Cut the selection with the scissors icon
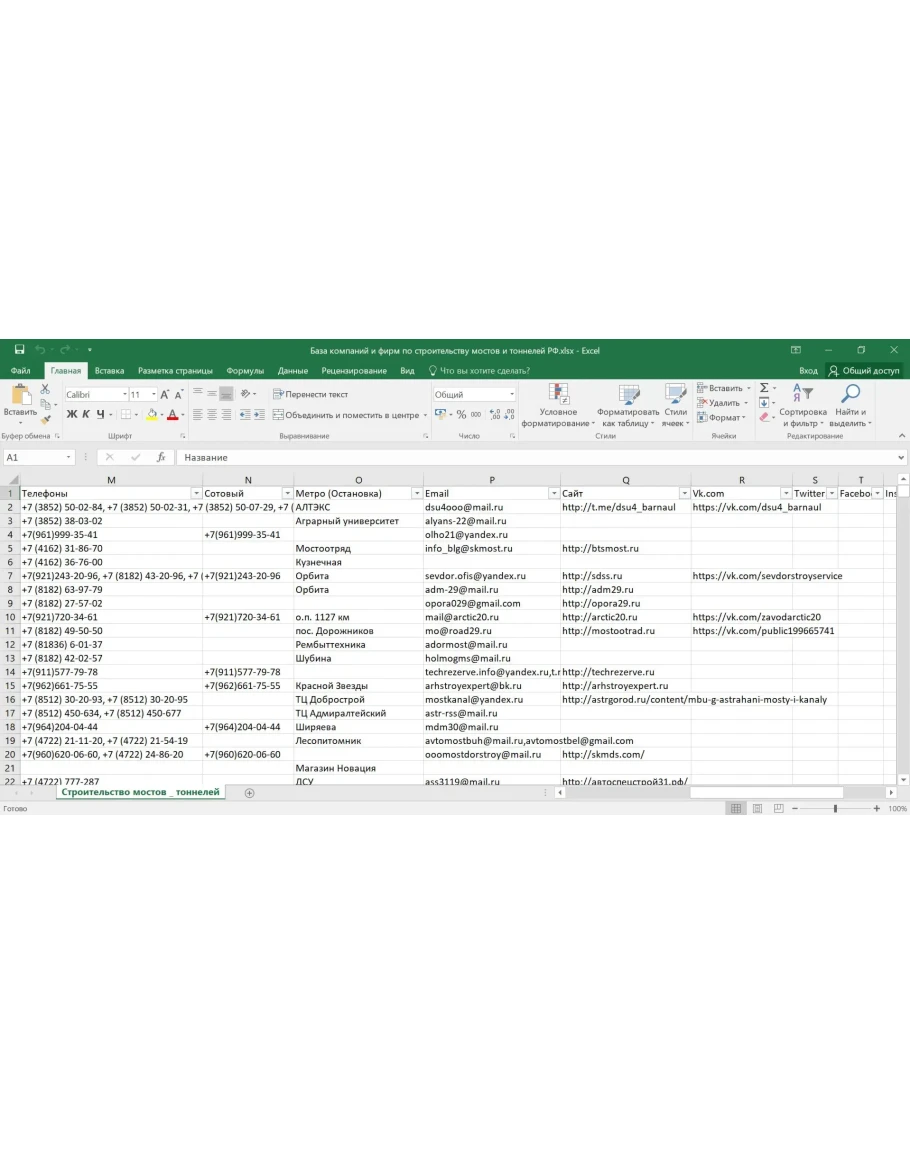This screenshot has height=1155, width=910. (x=45, y=389)
